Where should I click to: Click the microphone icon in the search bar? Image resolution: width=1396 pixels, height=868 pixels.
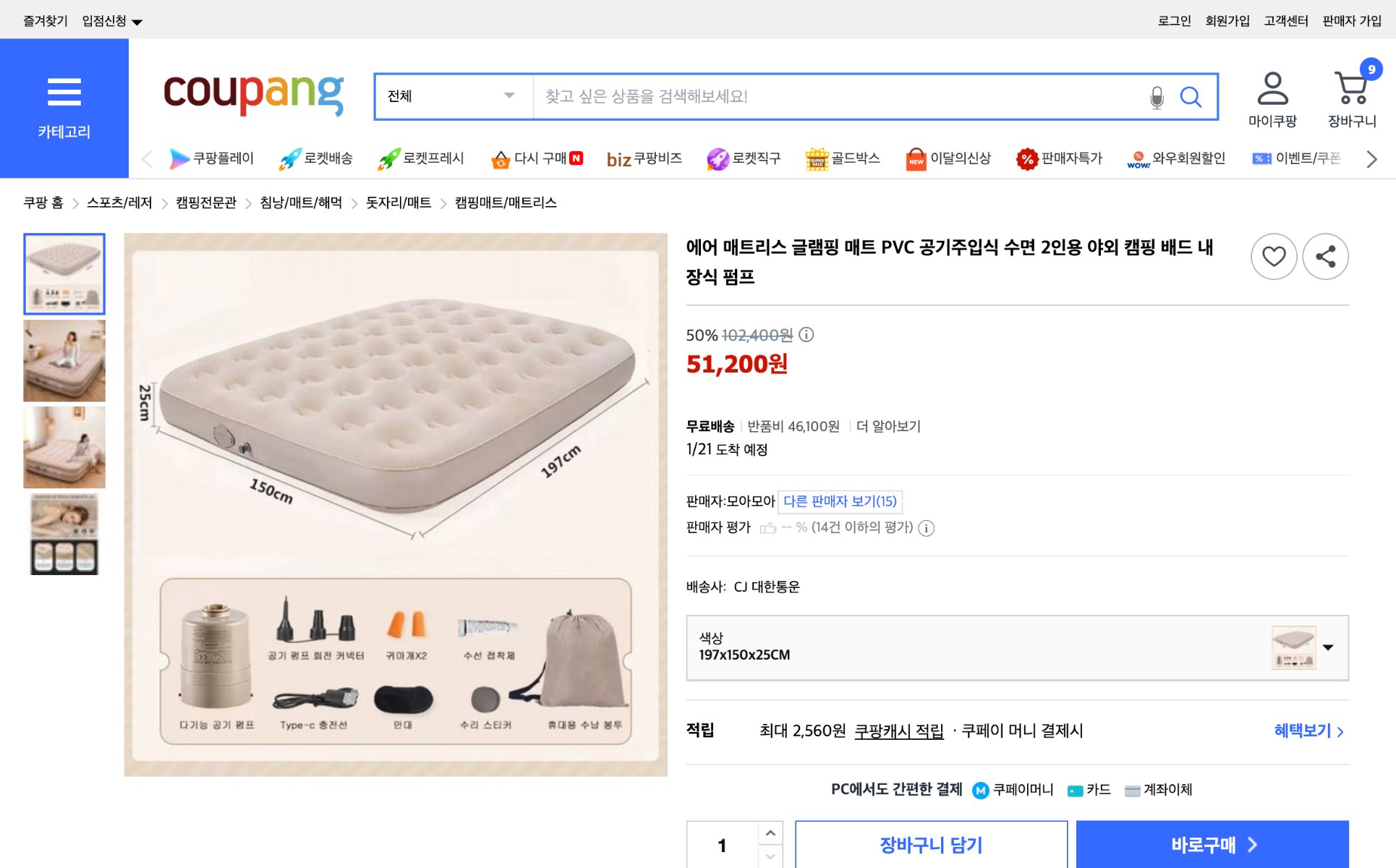tap(1156, 96)
